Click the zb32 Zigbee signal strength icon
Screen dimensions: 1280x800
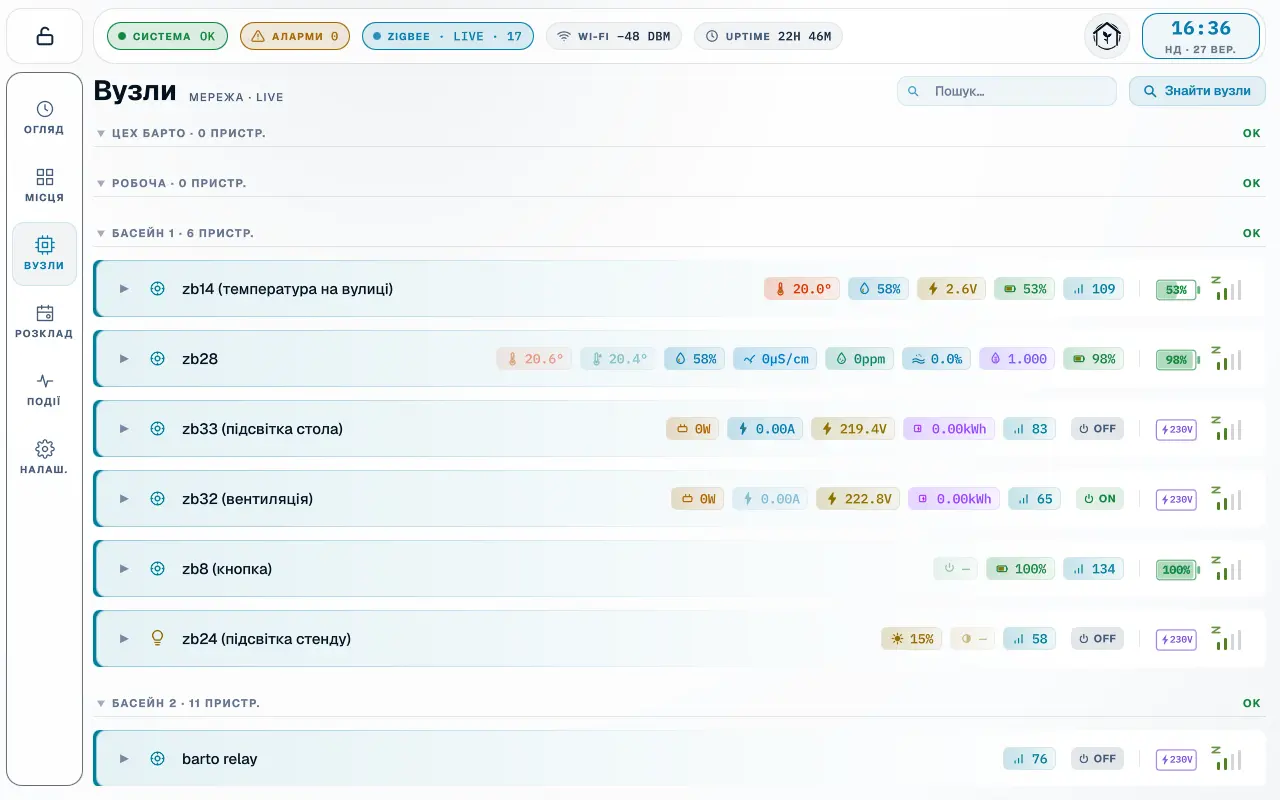click(x=1226, y=497)
